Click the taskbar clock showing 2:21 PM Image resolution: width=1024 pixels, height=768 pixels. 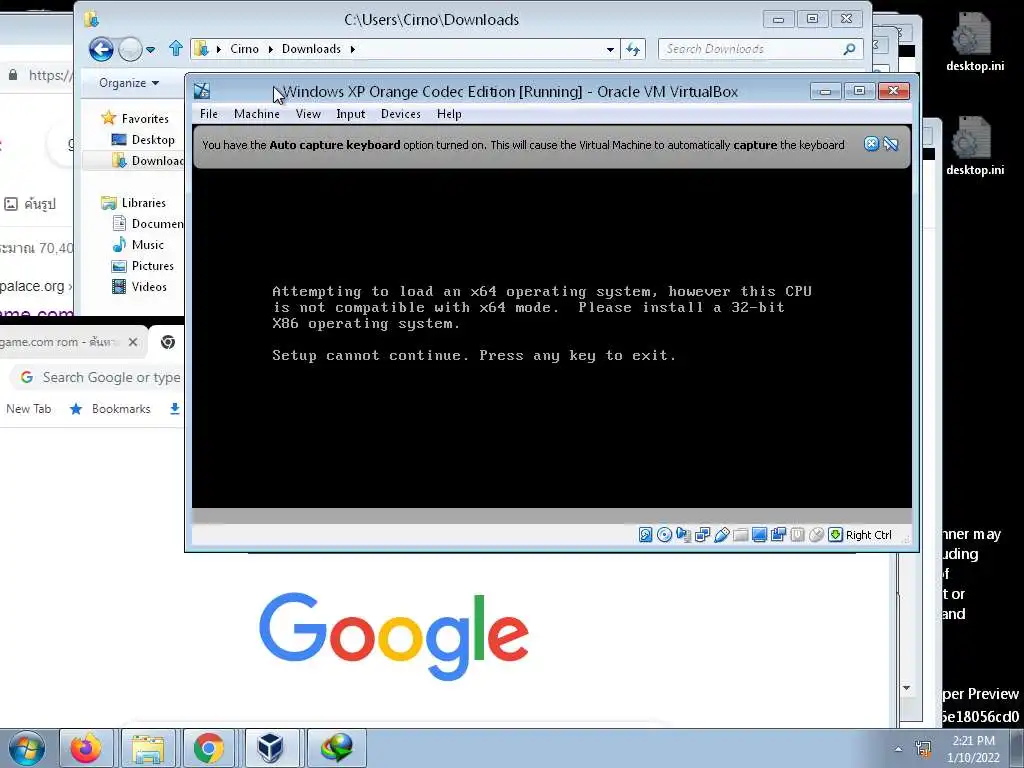tap(973, 749)
